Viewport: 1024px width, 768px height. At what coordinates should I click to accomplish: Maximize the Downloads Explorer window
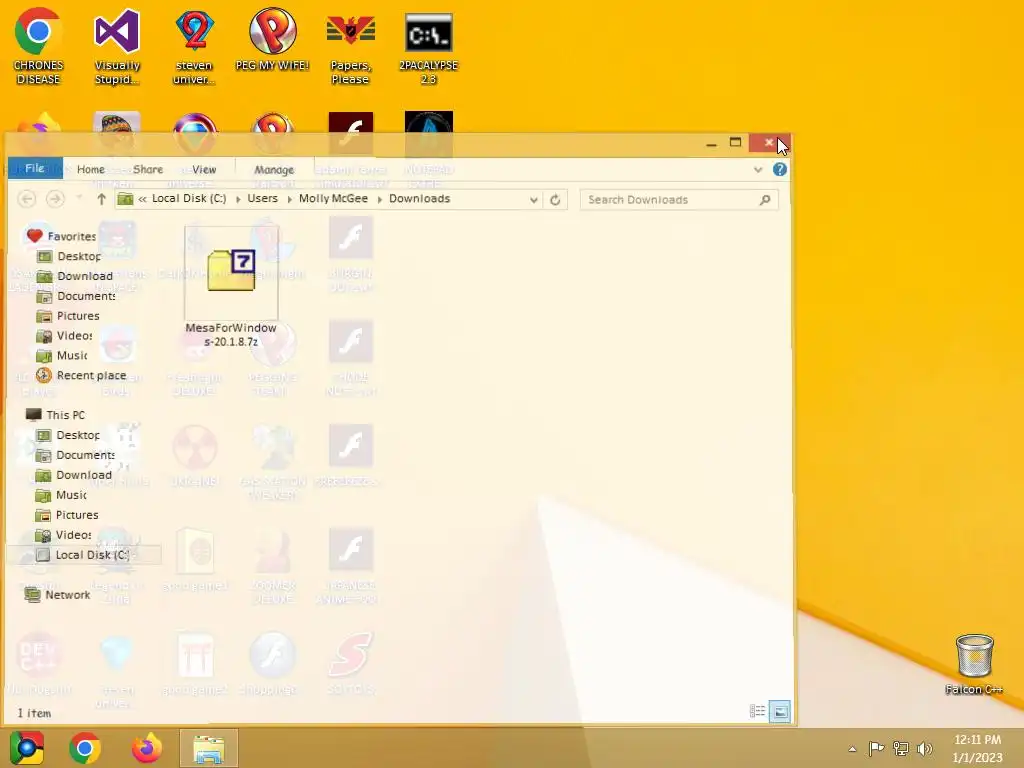click(x=735, y=142)
